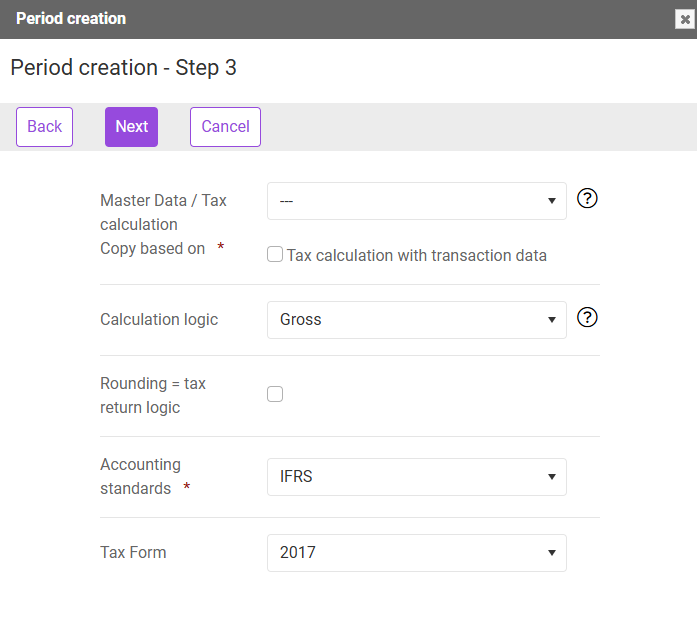Enable Tax calculation with transaction data checkbox
The width and height of the screenshot is (697, 642).
point(275,254)
